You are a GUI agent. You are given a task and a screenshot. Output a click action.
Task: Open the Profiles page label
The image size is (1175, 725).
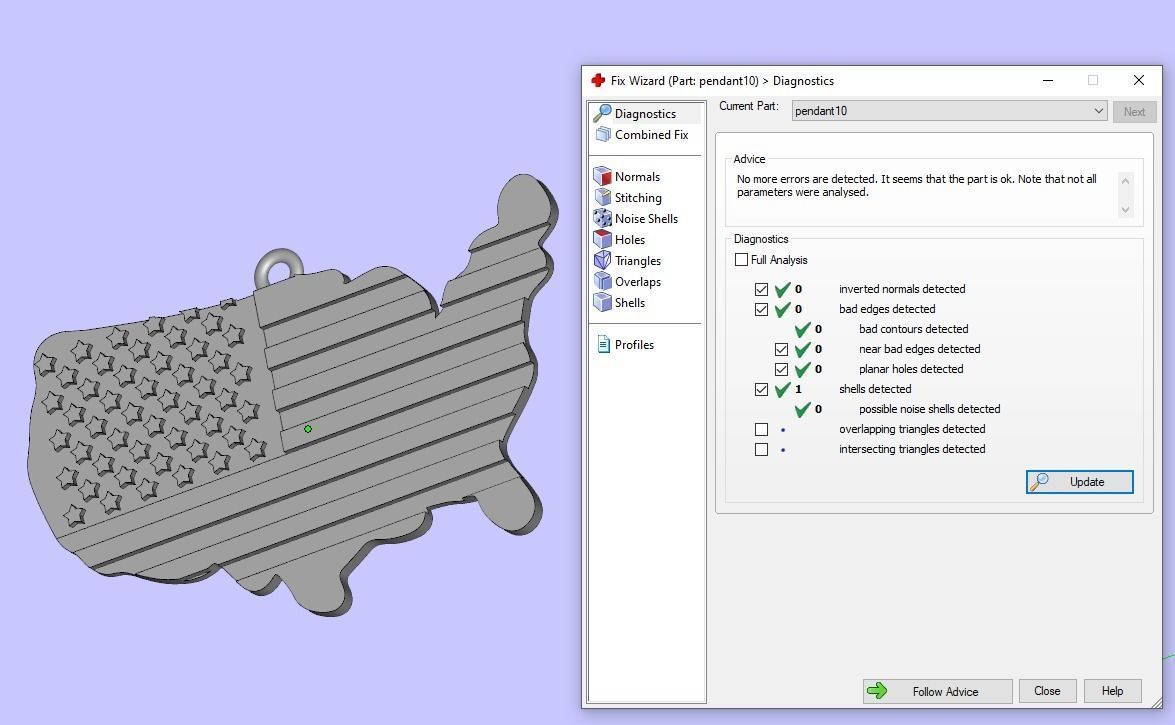pos(634,345)
